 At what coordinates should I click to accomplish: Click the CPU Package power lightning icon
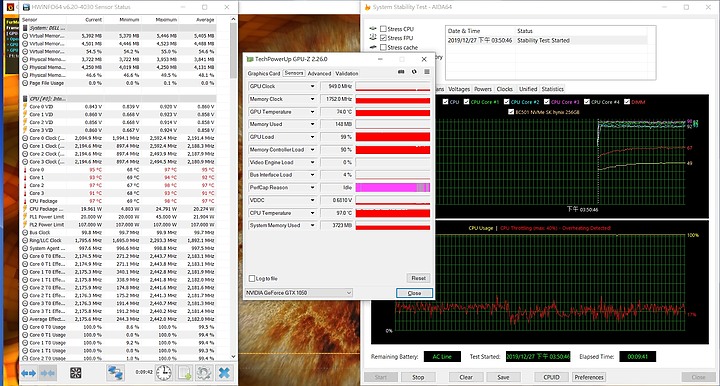pyautogui.click(x=25, y=209)
